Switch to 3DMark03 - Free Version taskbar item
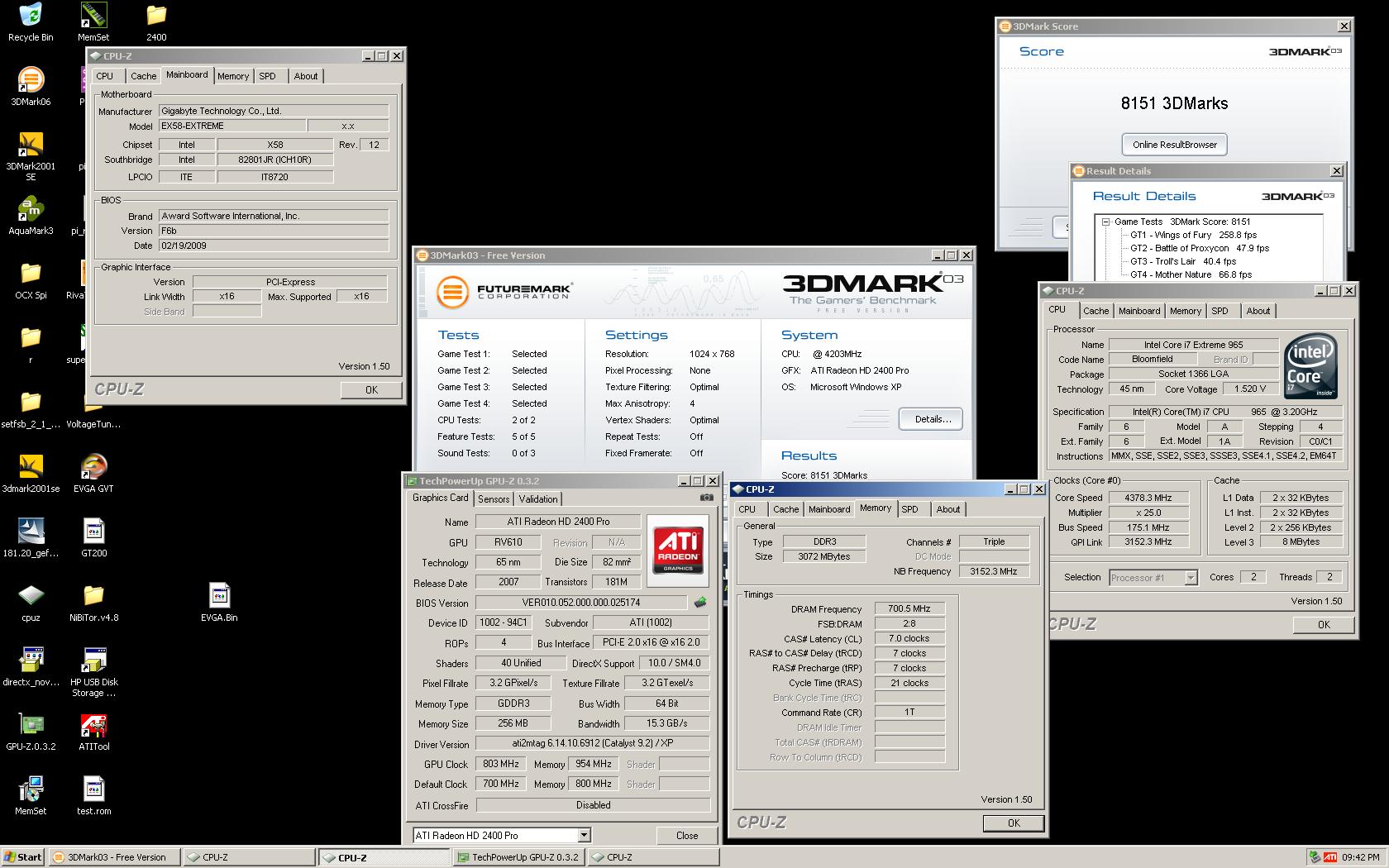Viewport: 1389px width, 868px height. tap(113, 857)
